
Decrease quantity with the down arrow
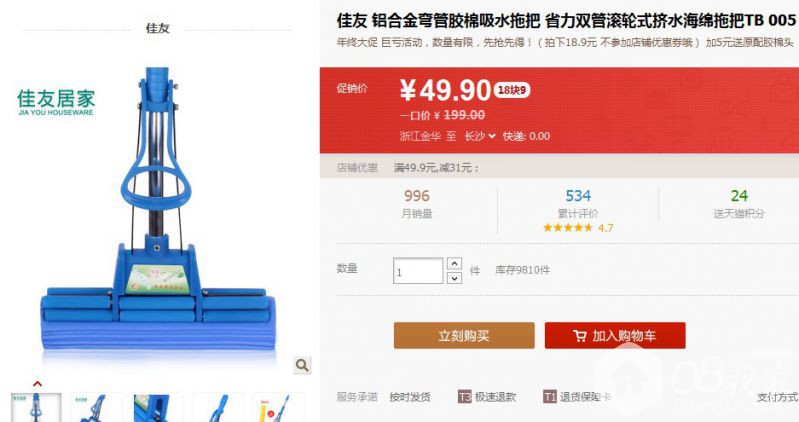455,278
